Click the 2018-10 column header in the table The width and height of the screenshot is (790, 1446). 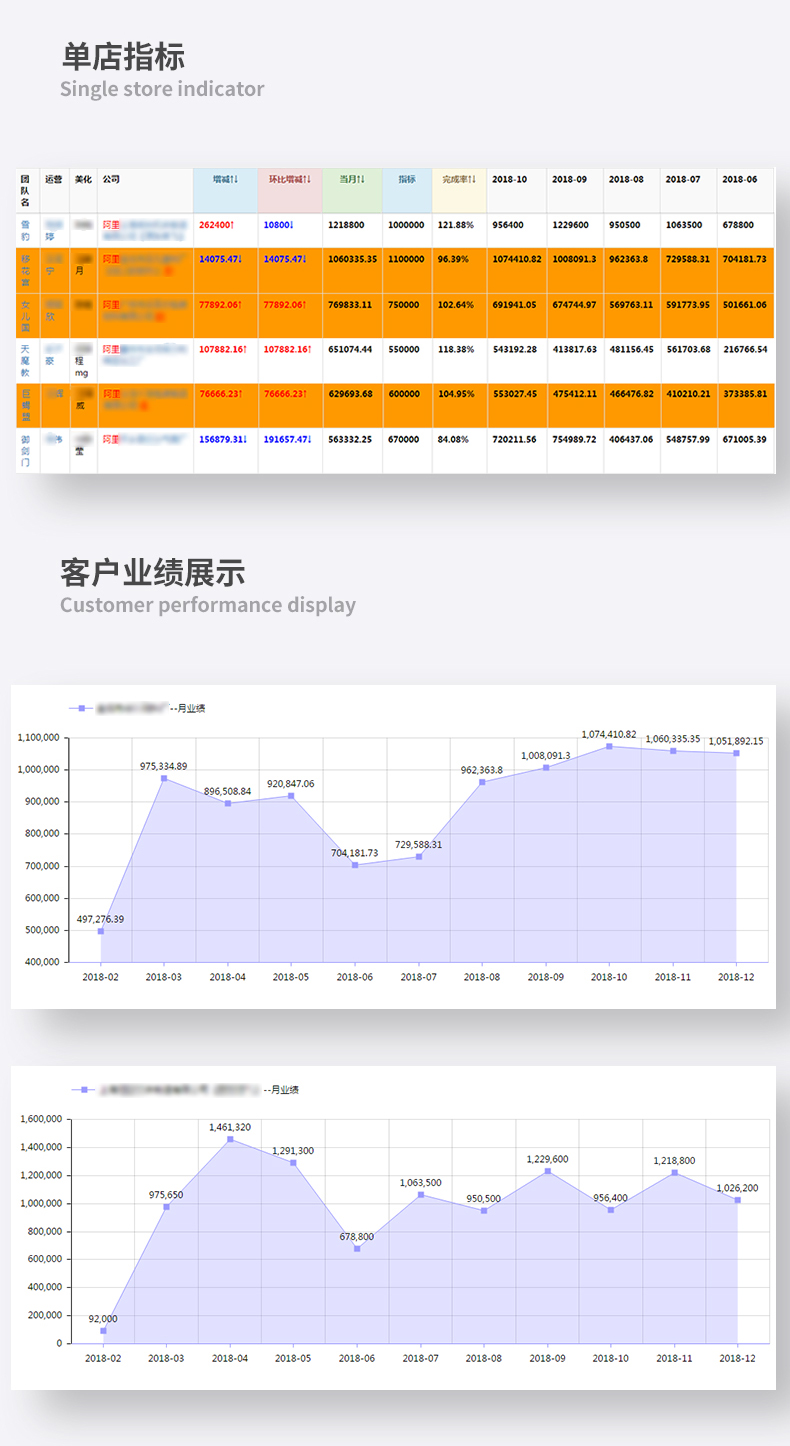pyautogui.click(x=510, y=179)
